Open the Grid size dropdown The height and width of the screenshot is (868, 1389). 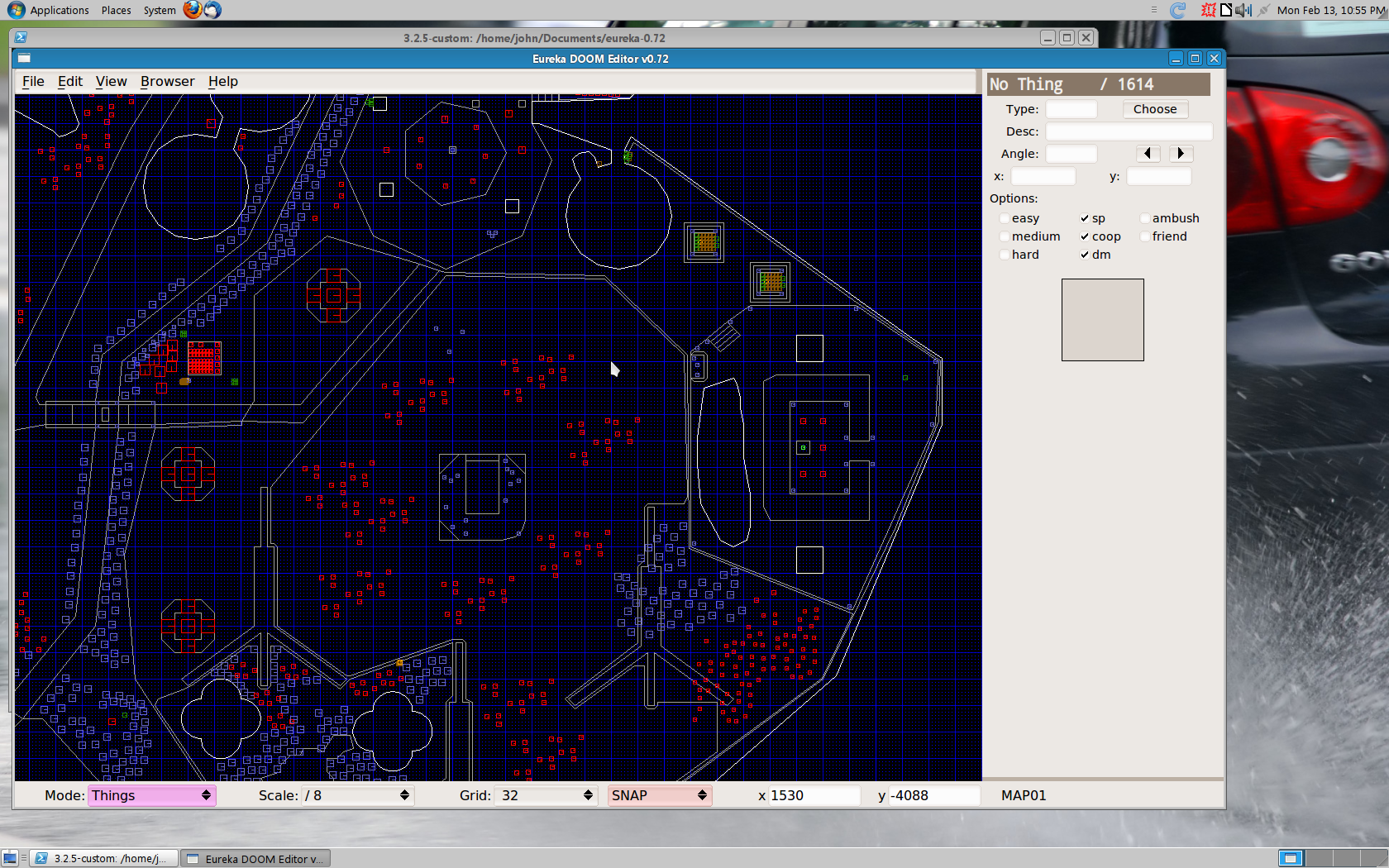point(547,795)
